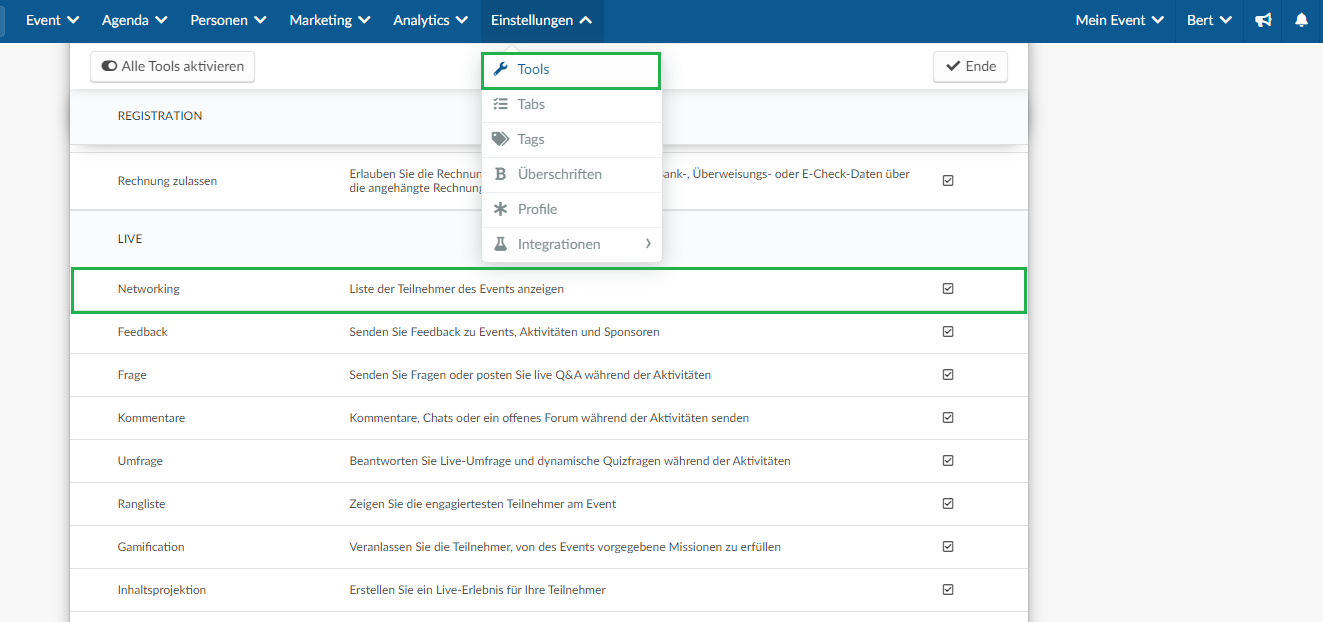Open the Agenda dropdown menu
Screen dimensions: 1323x622
pos(135,20)
